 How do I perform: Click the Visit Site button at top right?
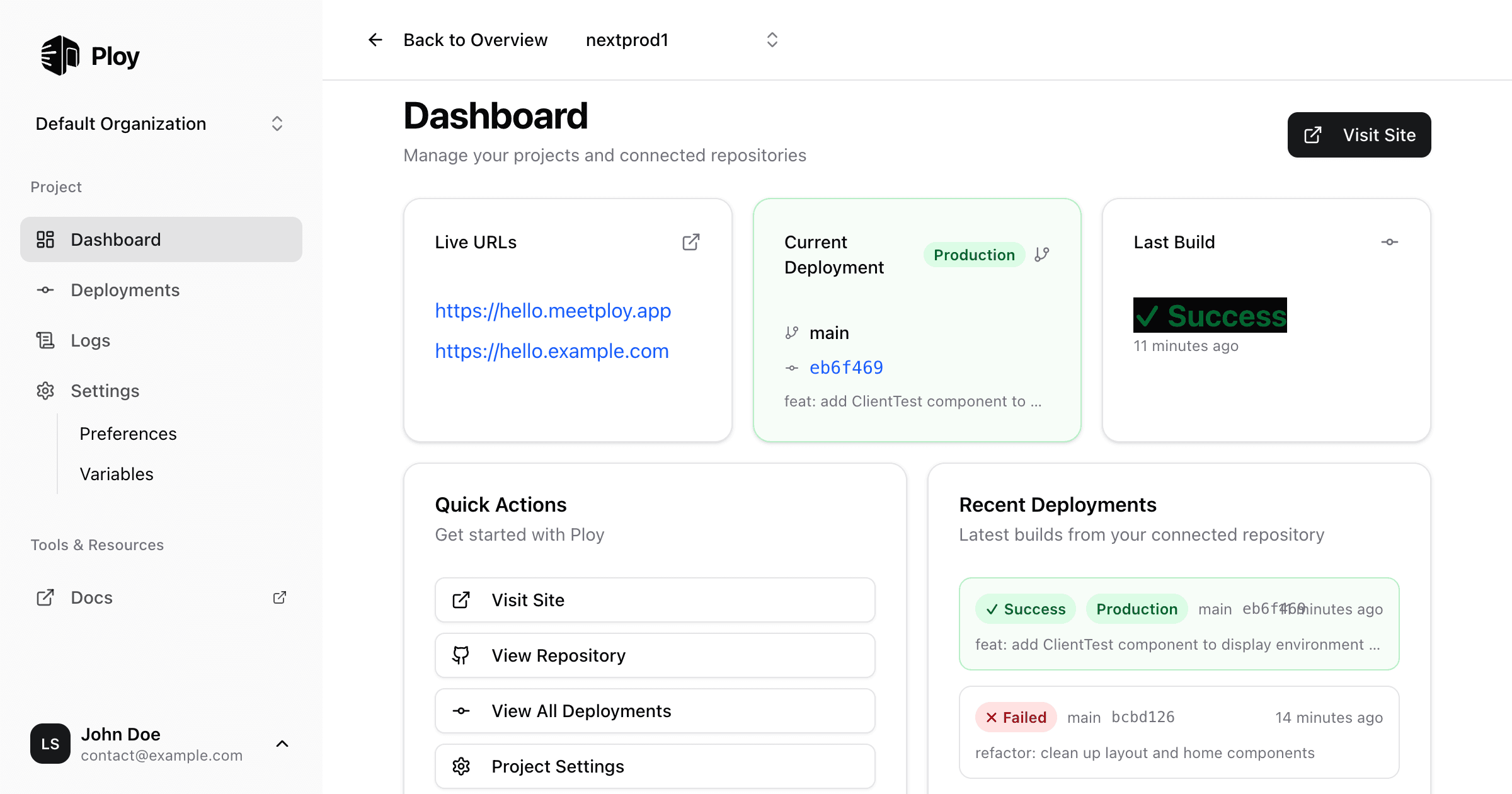pos(1359,134)
